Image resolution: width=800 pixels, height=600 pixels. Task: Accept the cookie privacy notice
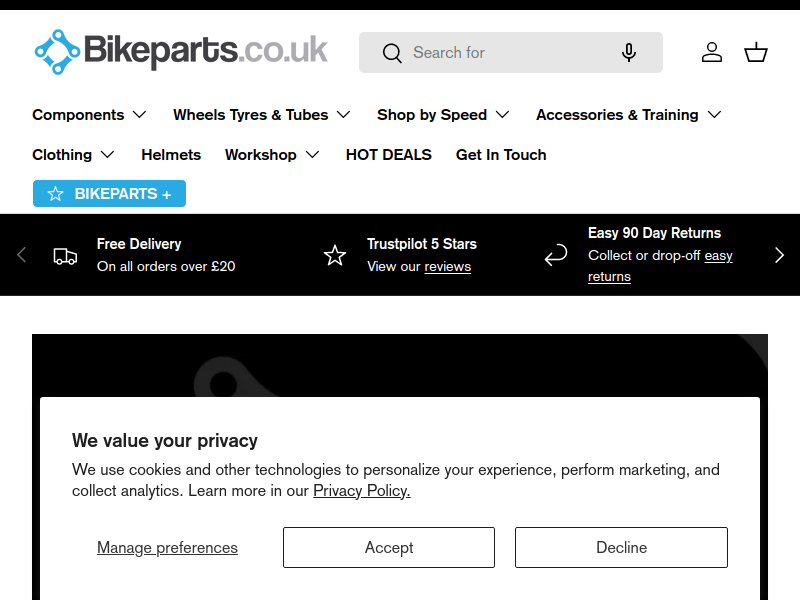pyautogui.click(x=389, y=547)
